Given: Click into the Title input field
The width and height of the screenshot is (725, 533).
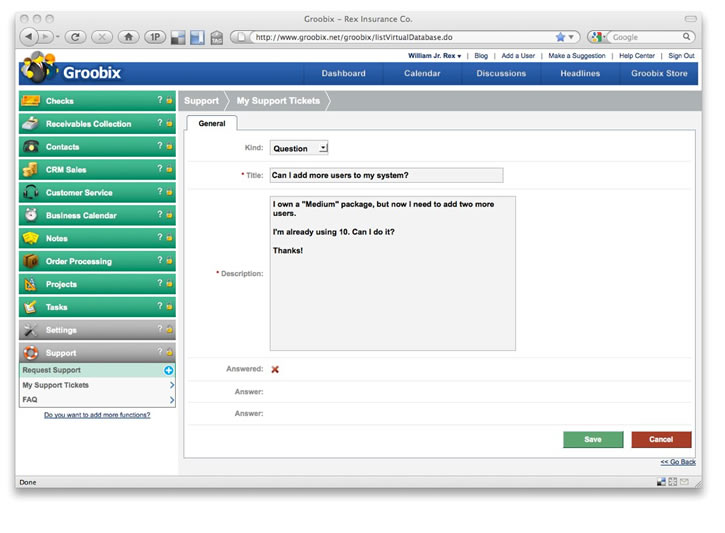Looking at the screenshot, I should click(x=387, y=175).
